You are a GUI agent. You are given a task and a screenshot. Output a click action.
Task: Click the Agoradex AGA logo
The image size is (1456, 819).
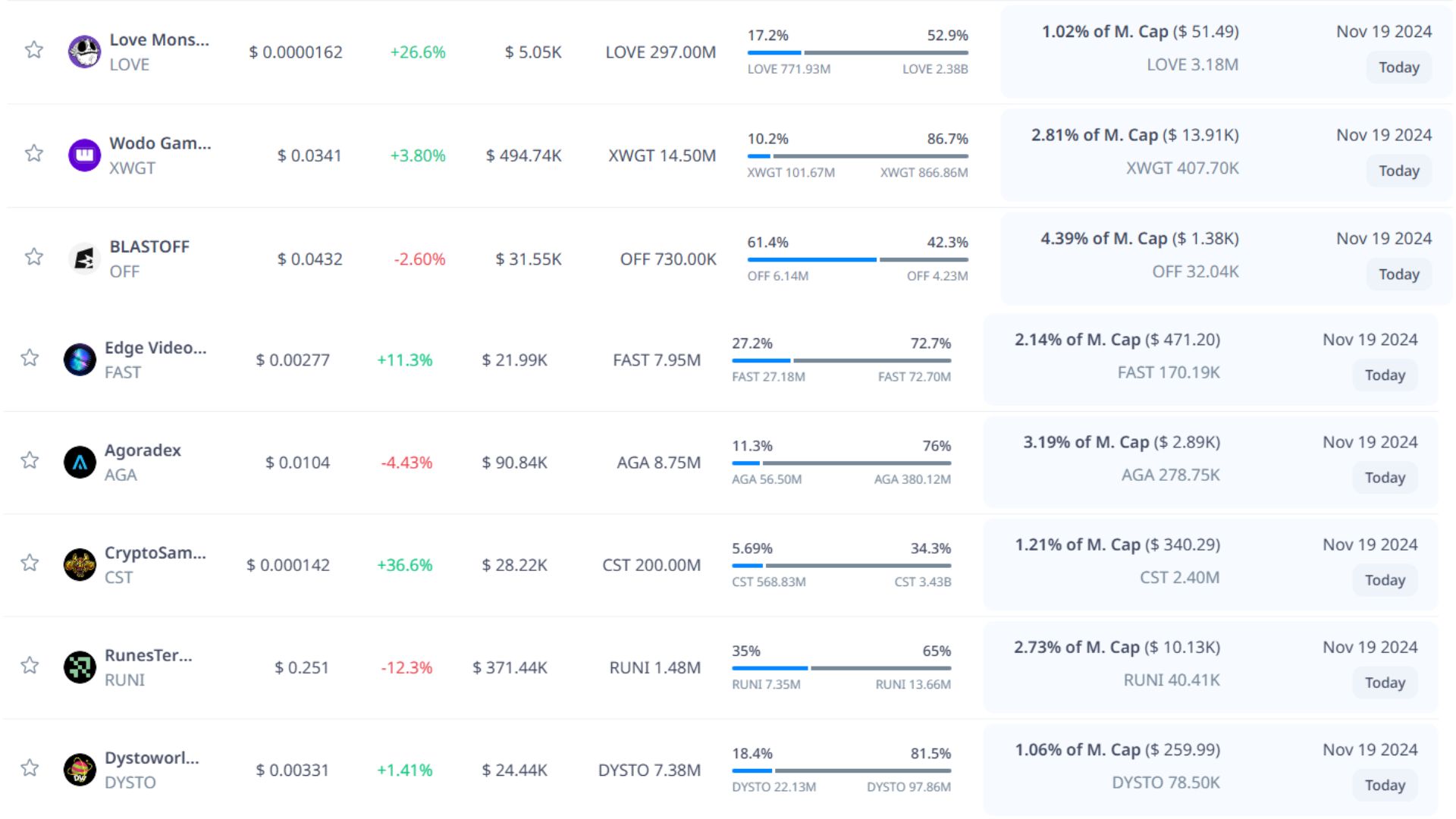(80, 462)
